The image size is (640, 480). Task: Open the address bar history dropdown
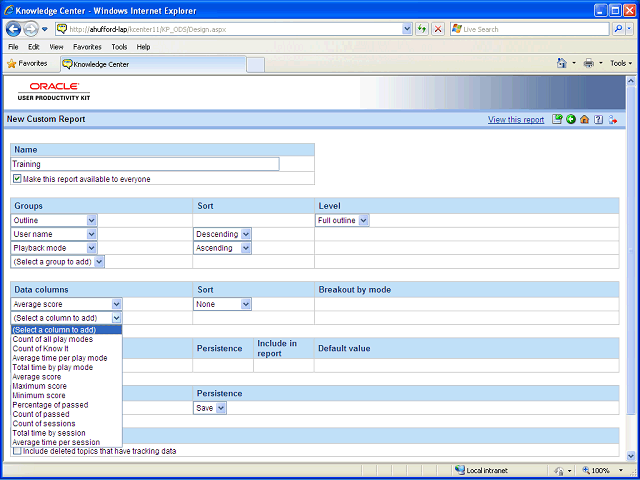tap(407, 29)
